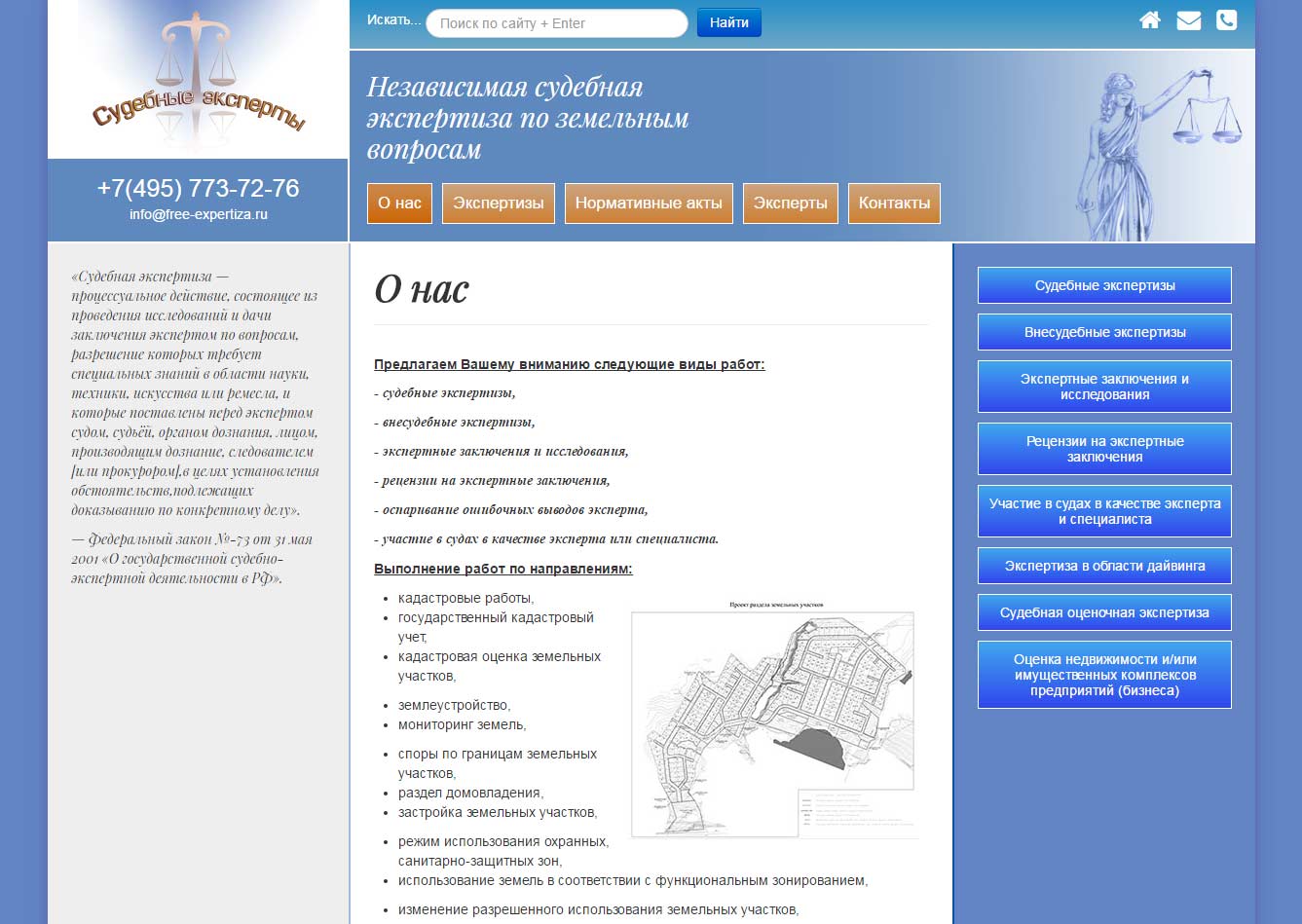The image size is (1302, 924).
Task: Open Участие в судах в качестве эксперта
Action: tap(1104, 511)
